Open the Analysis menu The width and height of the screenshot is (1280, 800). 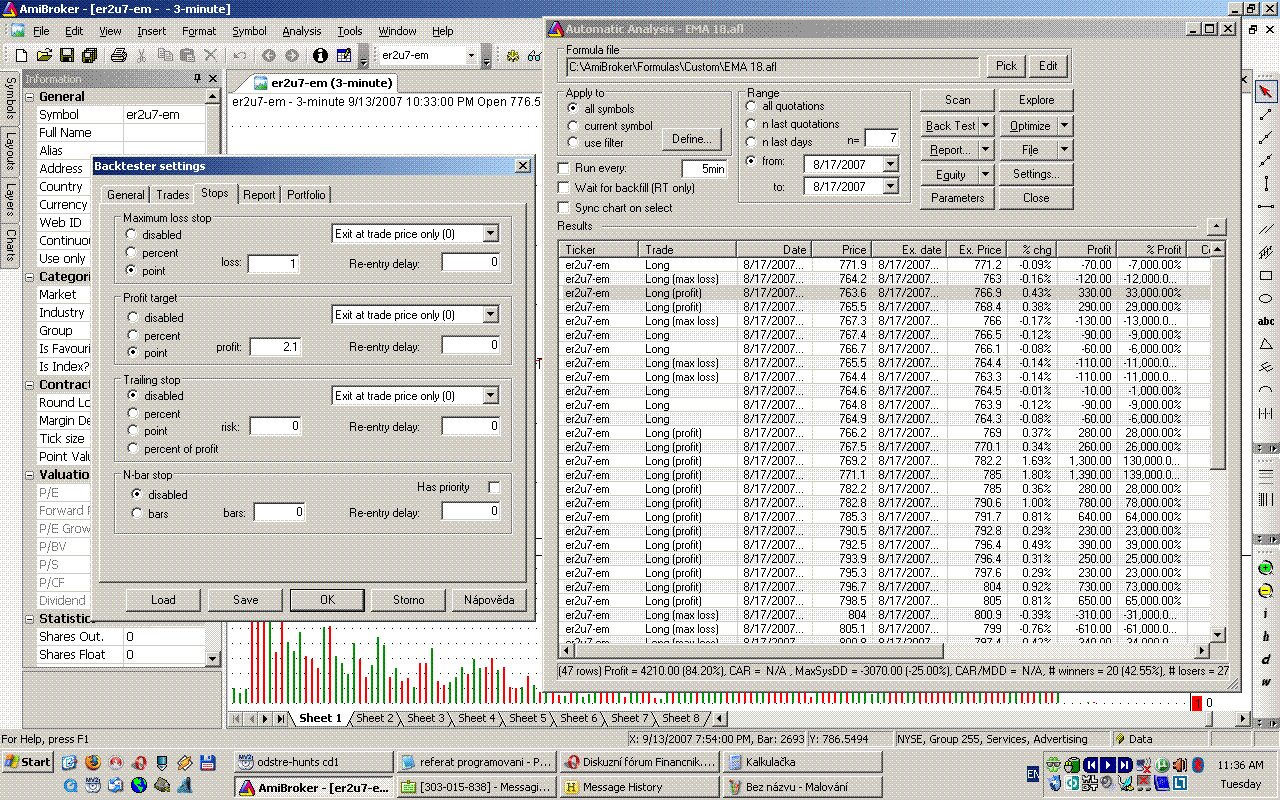pos(301,31)
